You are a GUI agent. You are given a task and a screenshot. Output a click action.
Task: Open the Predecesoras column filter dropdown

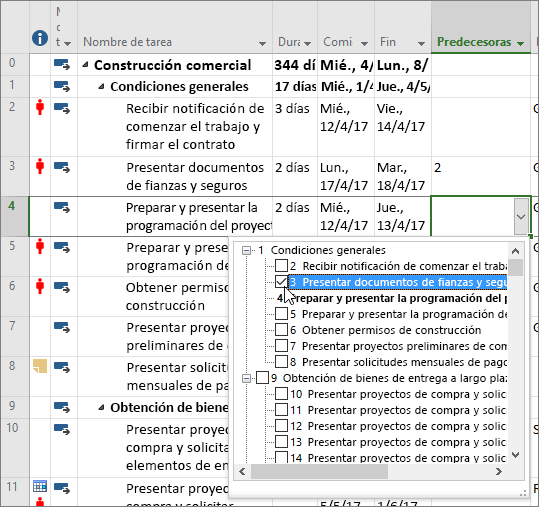tap(520, 43)
